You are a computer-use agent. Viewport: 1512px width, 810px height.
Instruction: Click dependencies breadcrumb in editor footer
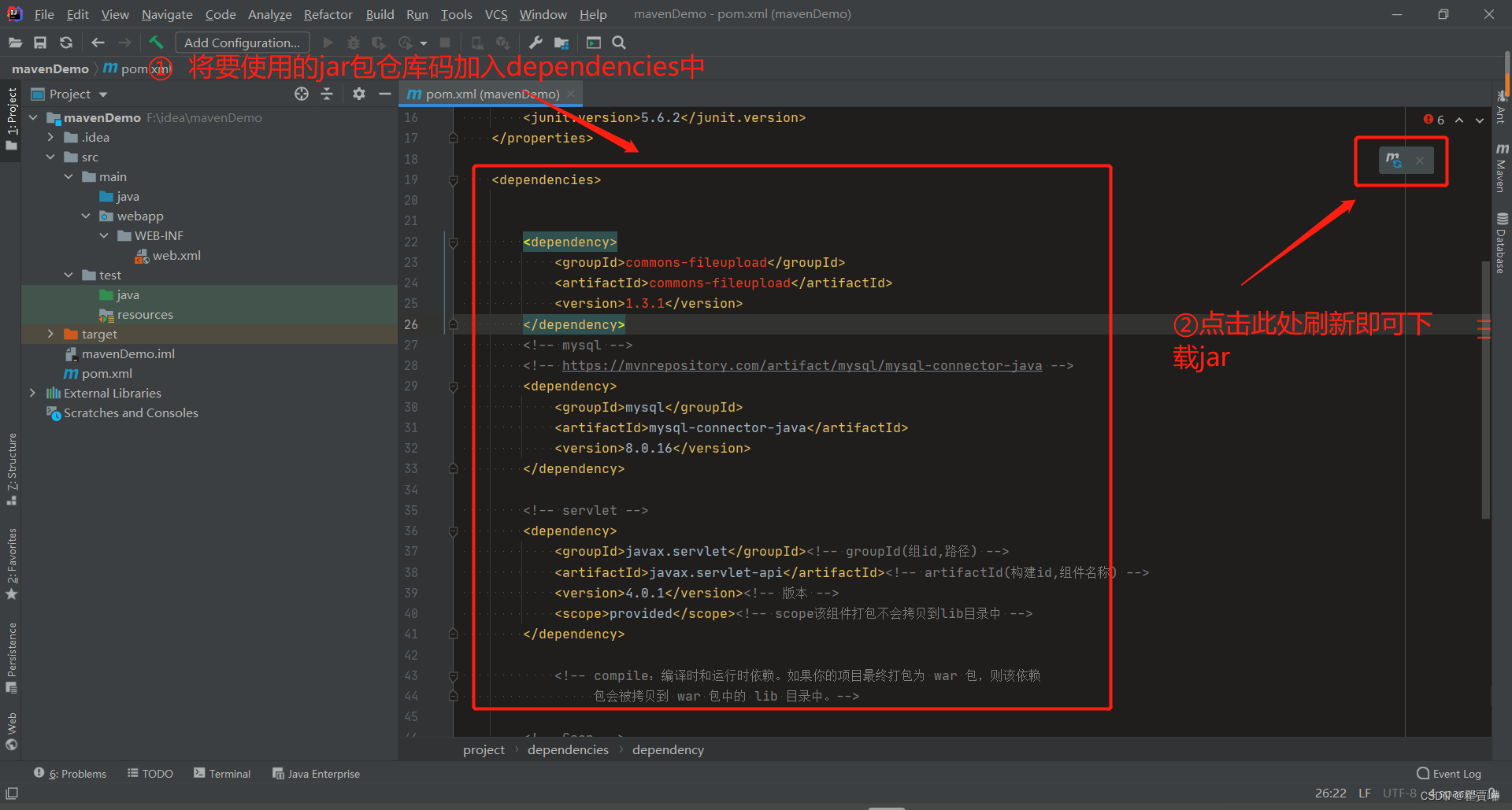[x=568, y=749]
